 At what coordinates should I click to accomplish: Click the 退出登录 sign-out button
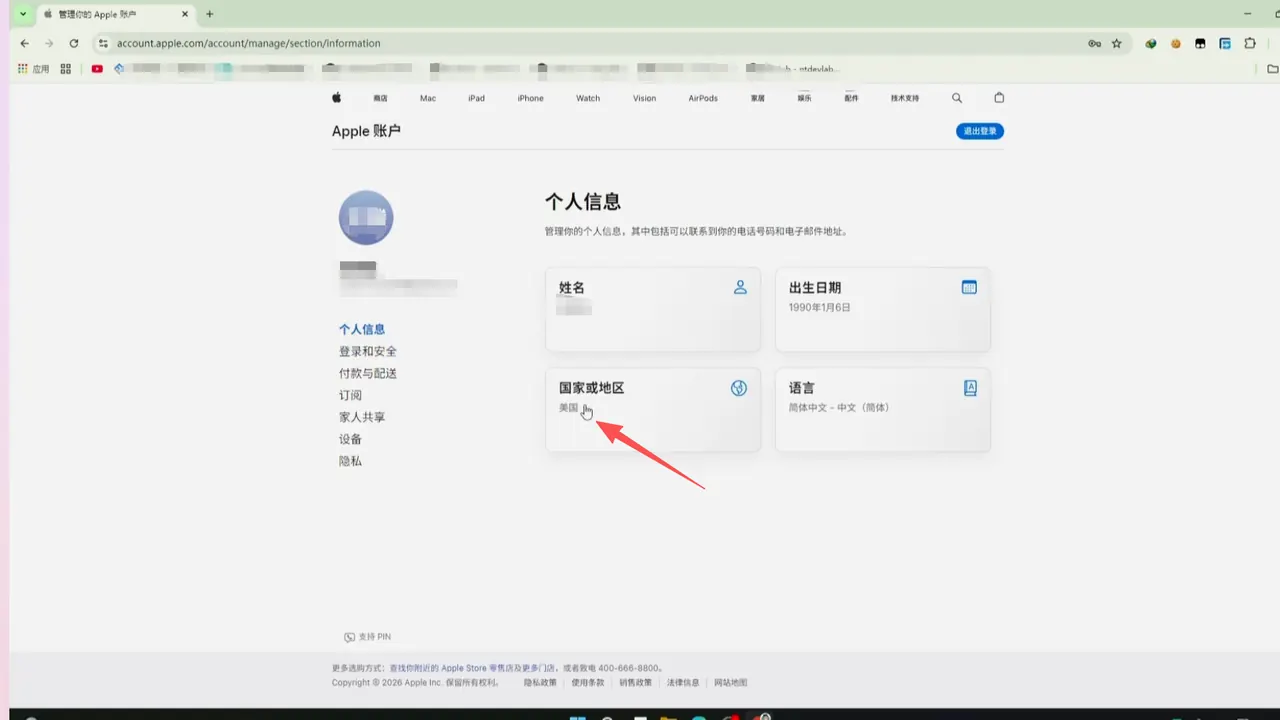click(980, 131)
